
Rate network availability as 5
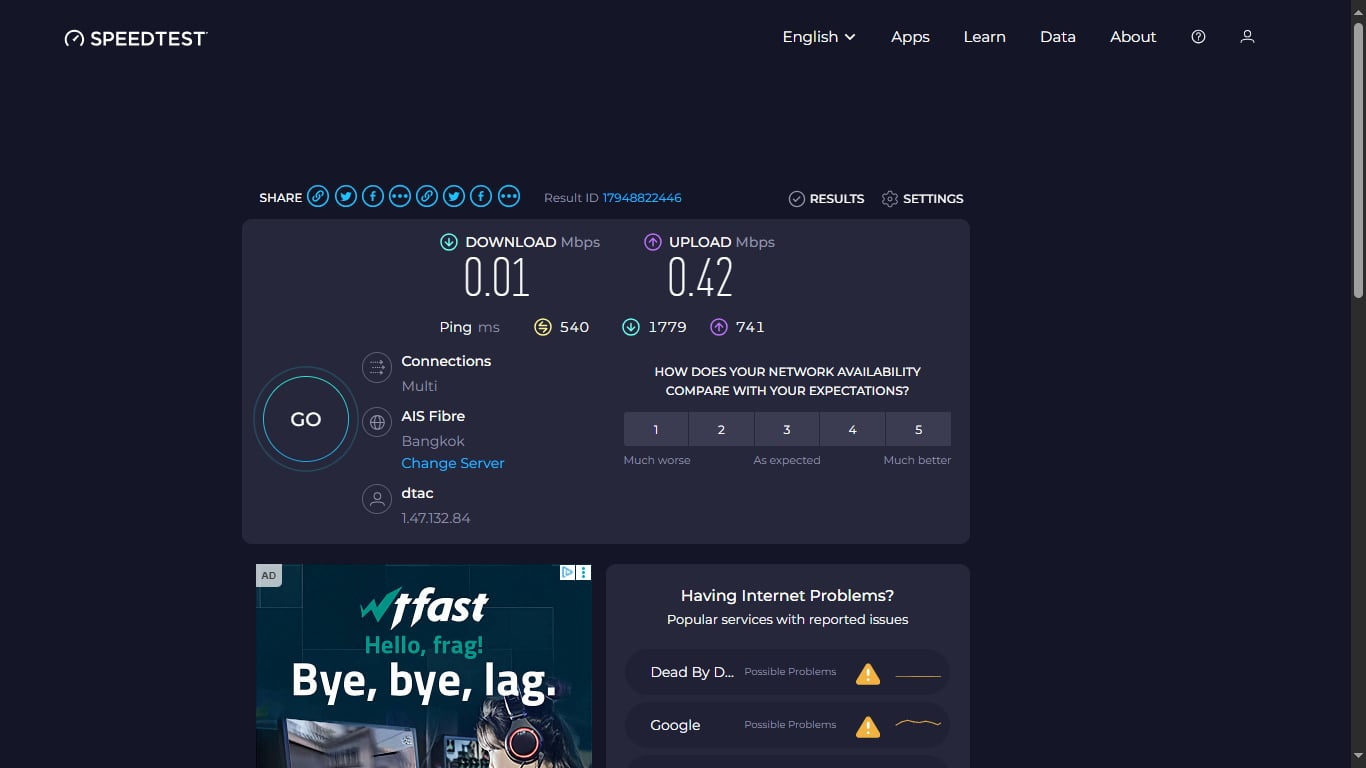click(x=919, y=429)
